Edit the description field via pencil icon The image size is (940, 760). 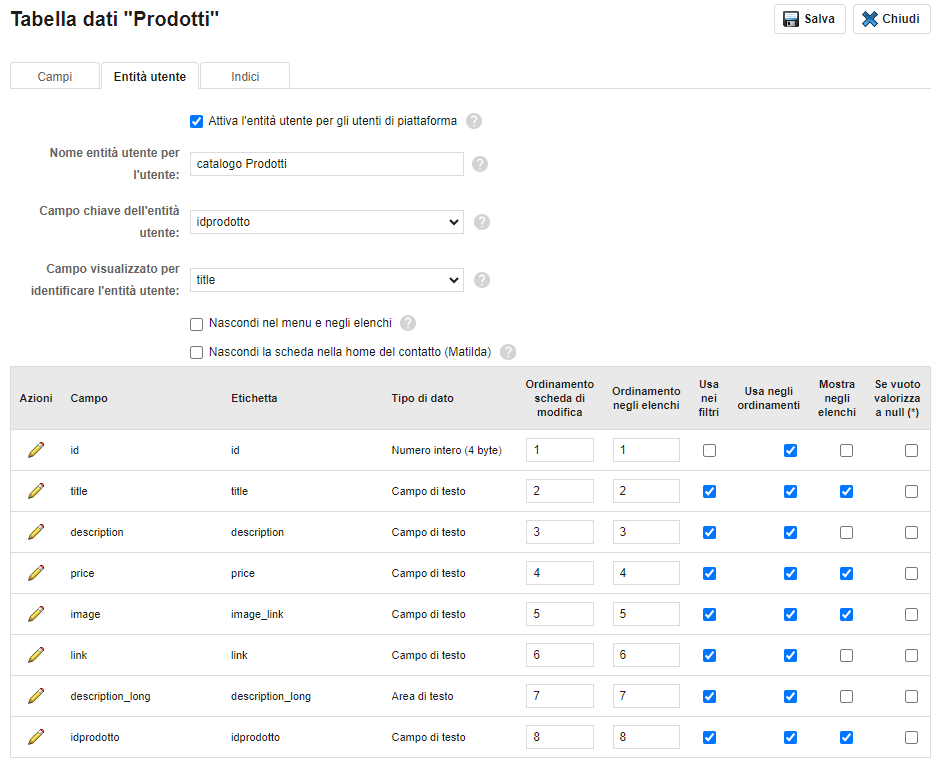click(36, 532)
